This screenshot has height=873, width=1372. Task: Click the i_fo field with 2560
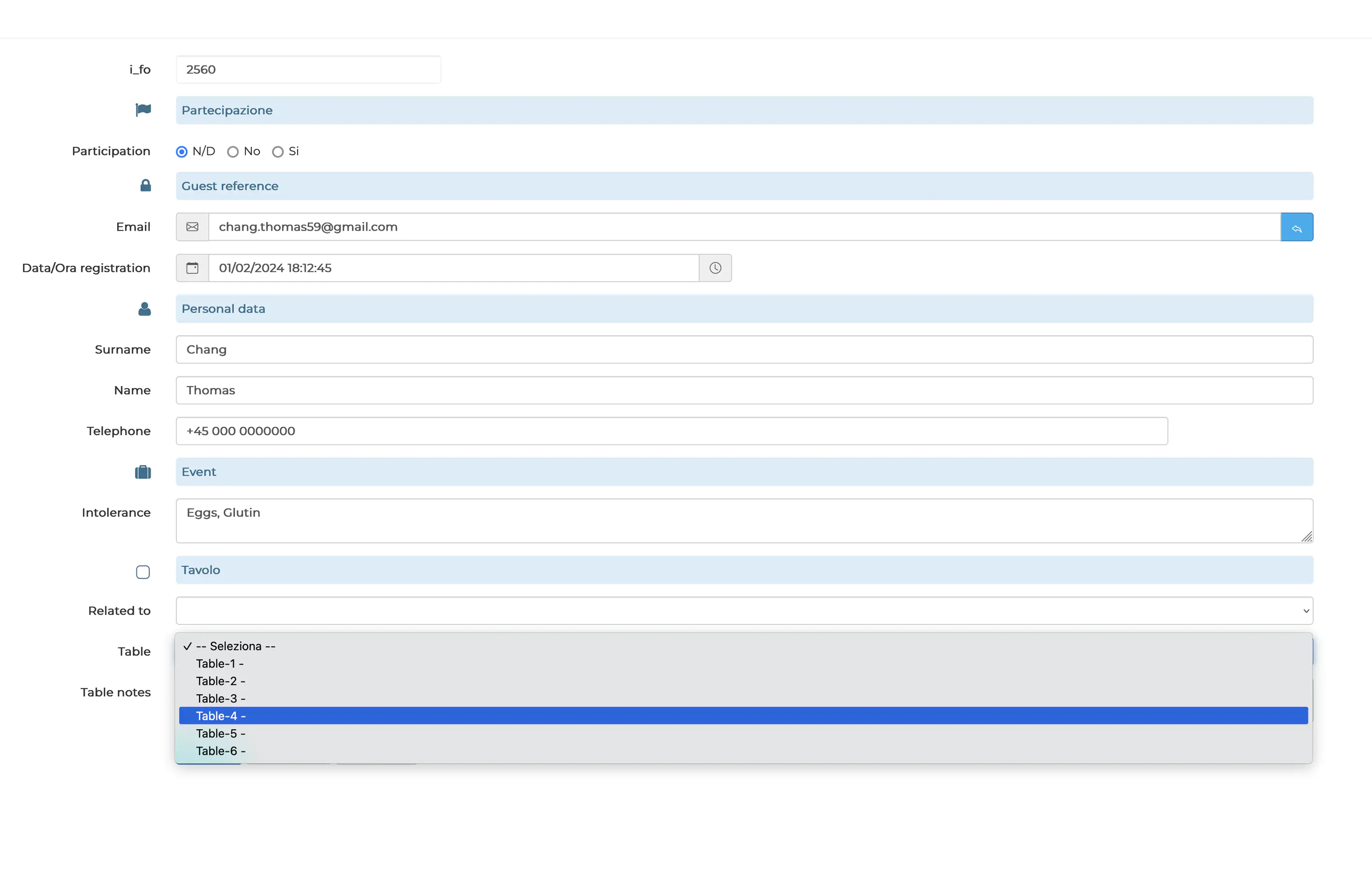(x=308, y=69)
